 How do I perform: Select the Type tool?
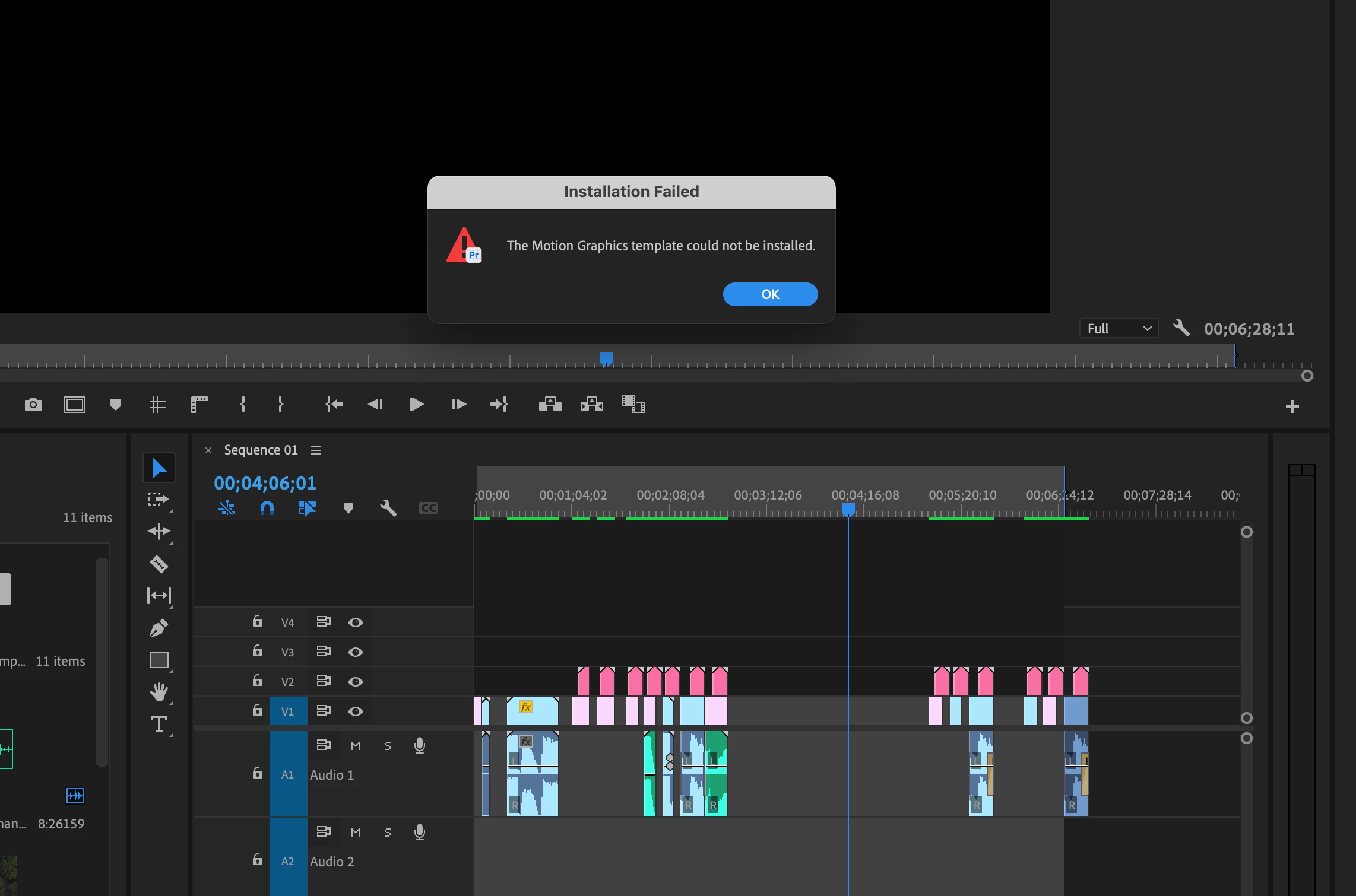coord(159,724)
